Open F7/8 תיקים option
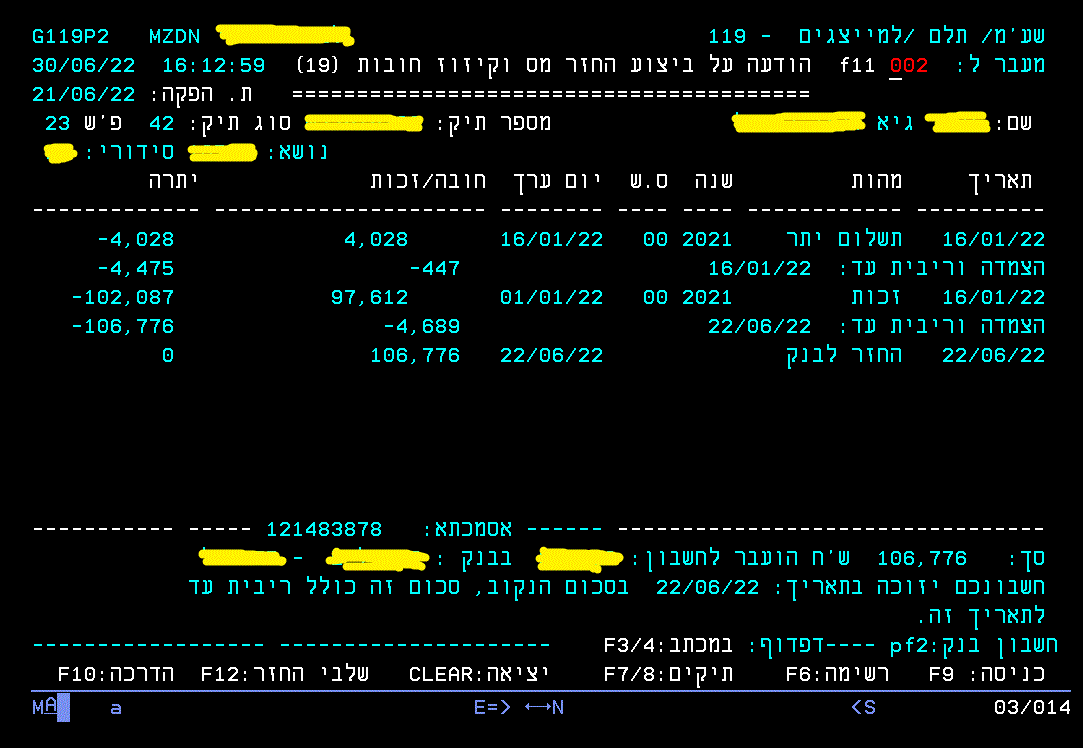The height and width of the screenshot is (748, 1083). click(x=668, y=674)
